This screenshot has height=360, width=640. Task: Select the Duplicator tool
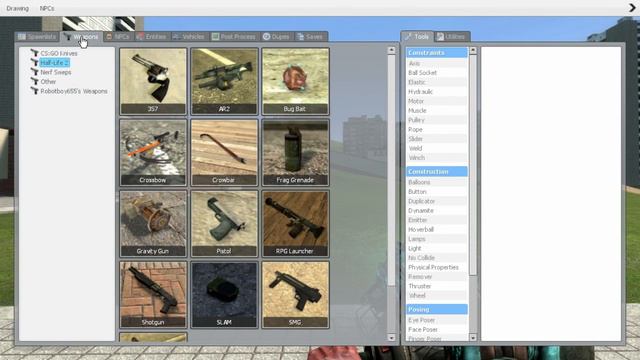coord(437,201)
